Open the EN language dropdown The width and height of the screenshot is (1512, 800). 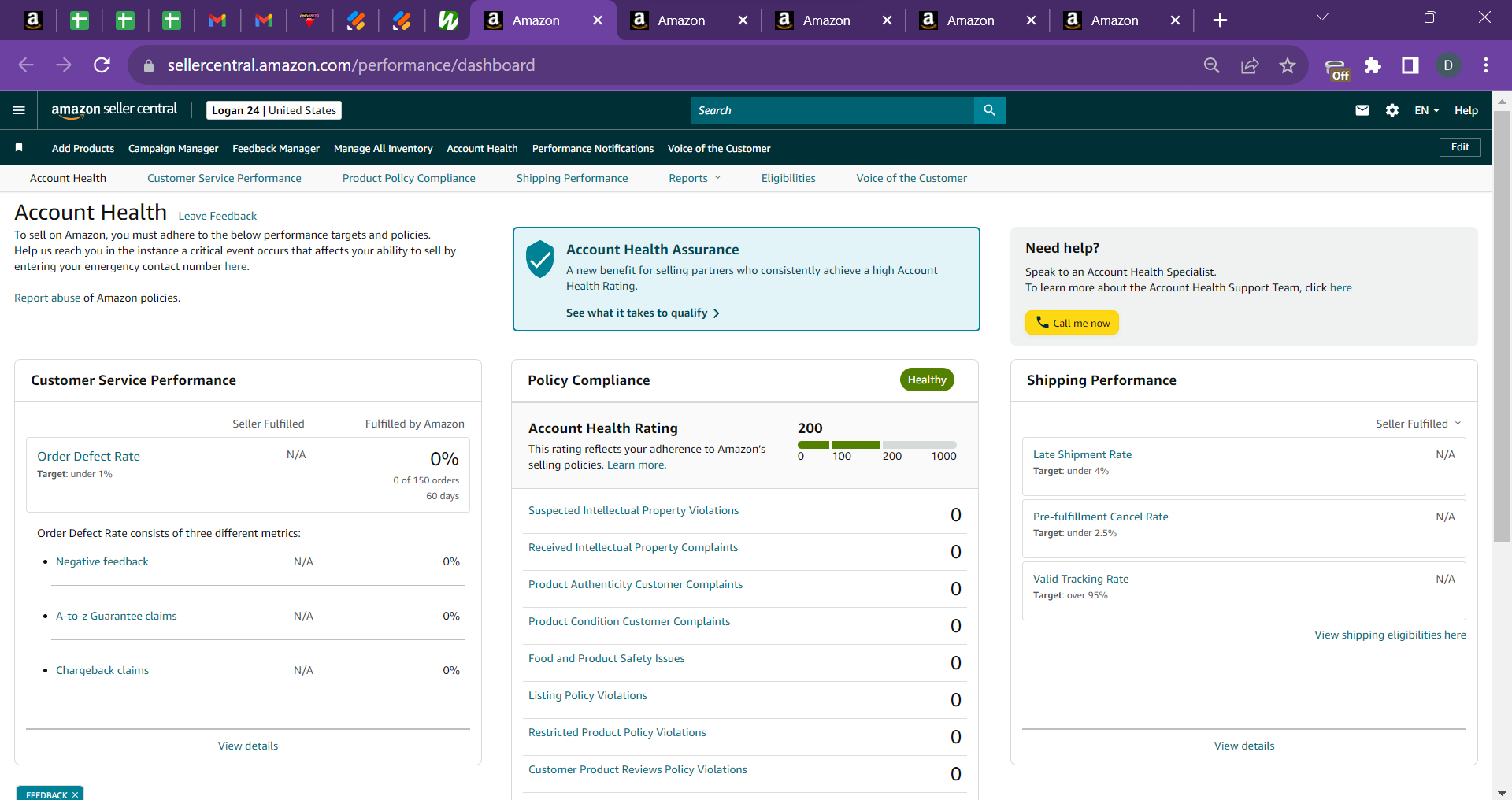pyautogui.click(x=1426, y=110)
